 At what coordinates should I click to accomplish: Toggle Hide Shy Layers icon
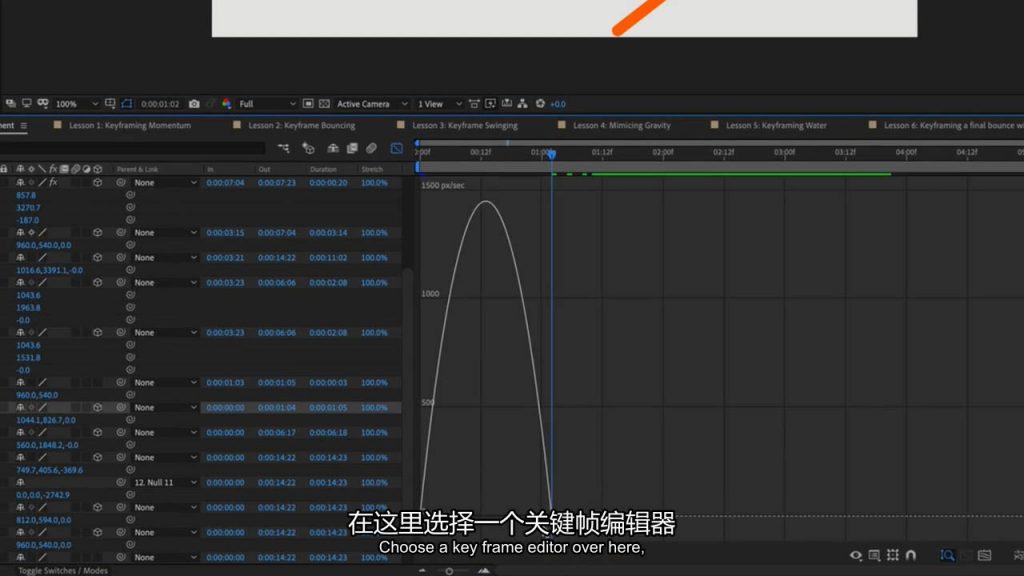click(x=333, y=149)
